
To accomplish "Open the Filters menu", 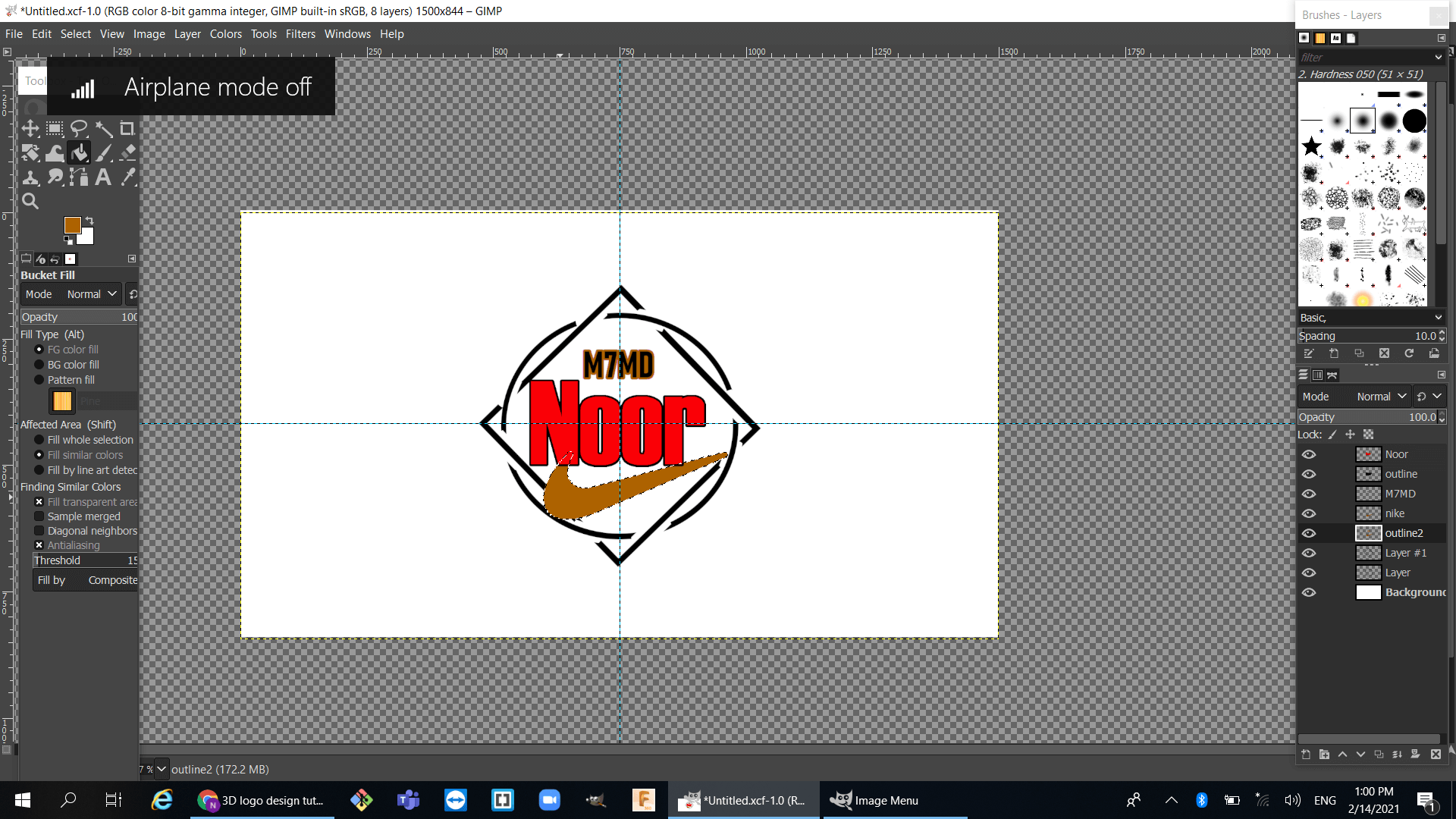I will (300, 34).
